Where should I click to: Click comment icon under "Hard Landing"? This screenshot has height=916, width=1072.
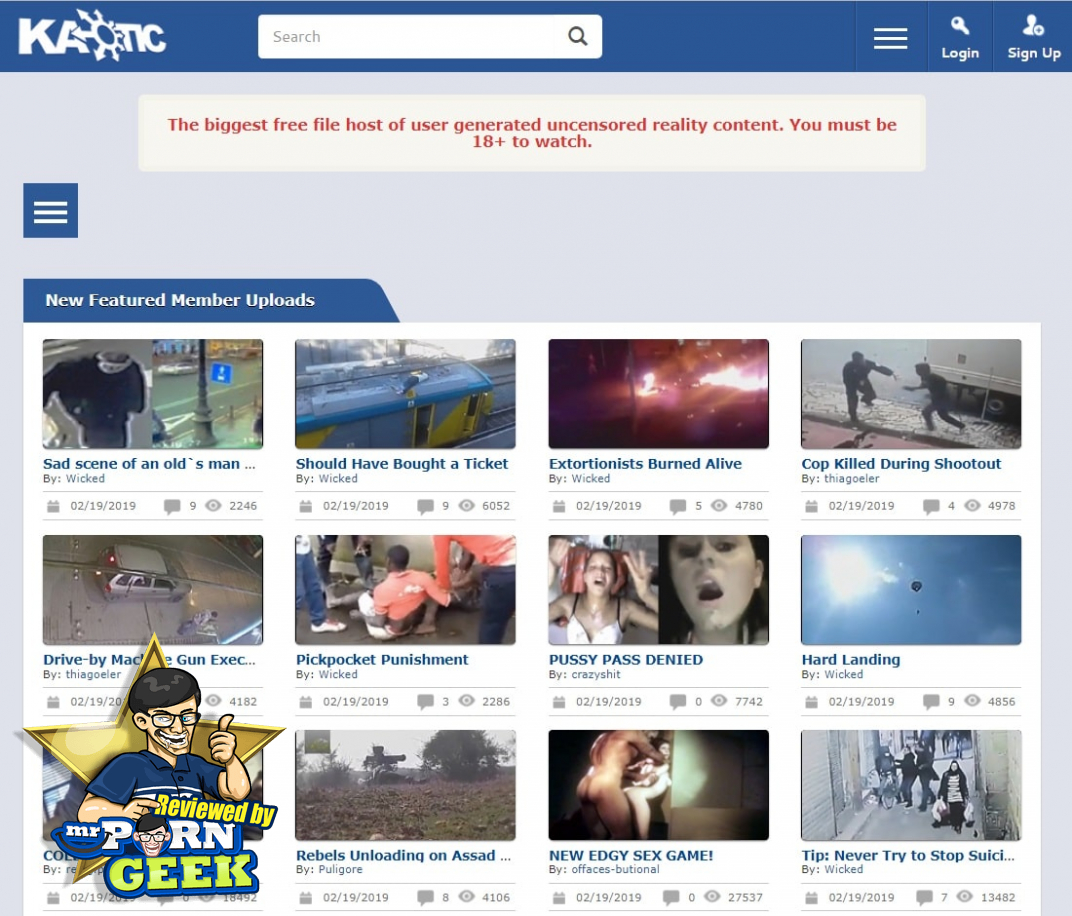coord(931,702)
